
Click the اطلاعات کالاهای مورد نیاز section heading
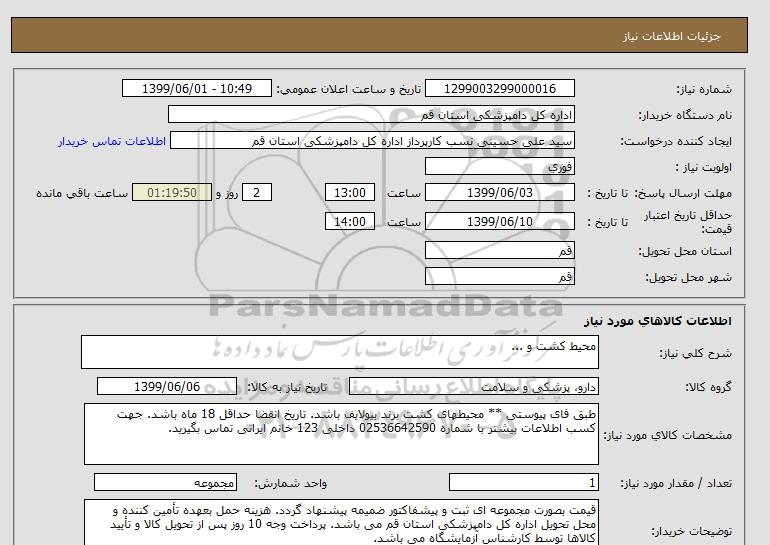[x=658, y=321]
